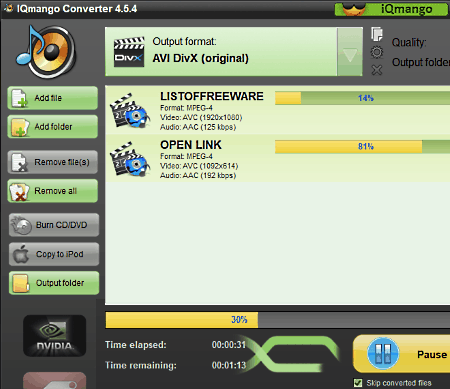Screen dimensions: 450x389
Task: Click the OPEN LINK video file icon
Action: coord(130,159)
